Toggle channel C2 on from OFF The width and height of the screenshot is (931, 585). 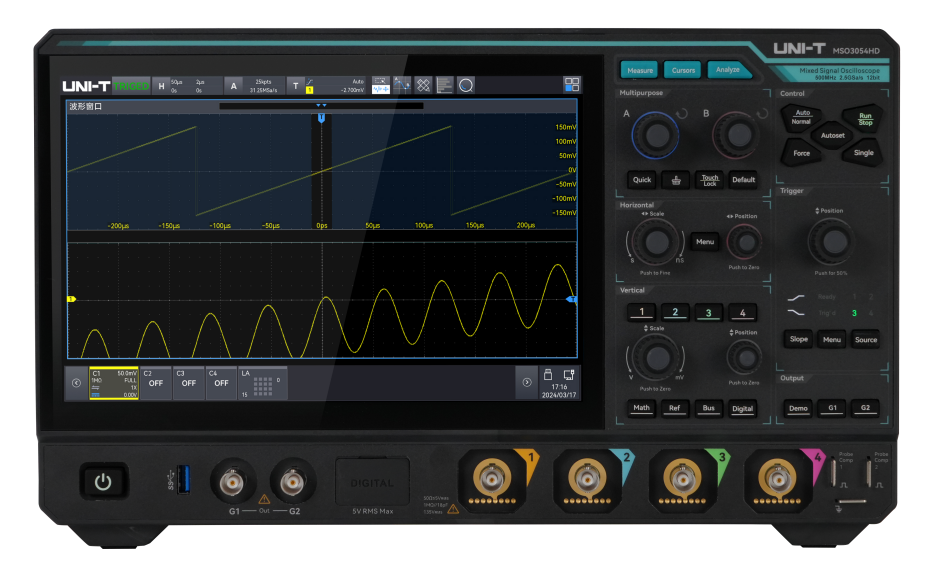[155, 382]
